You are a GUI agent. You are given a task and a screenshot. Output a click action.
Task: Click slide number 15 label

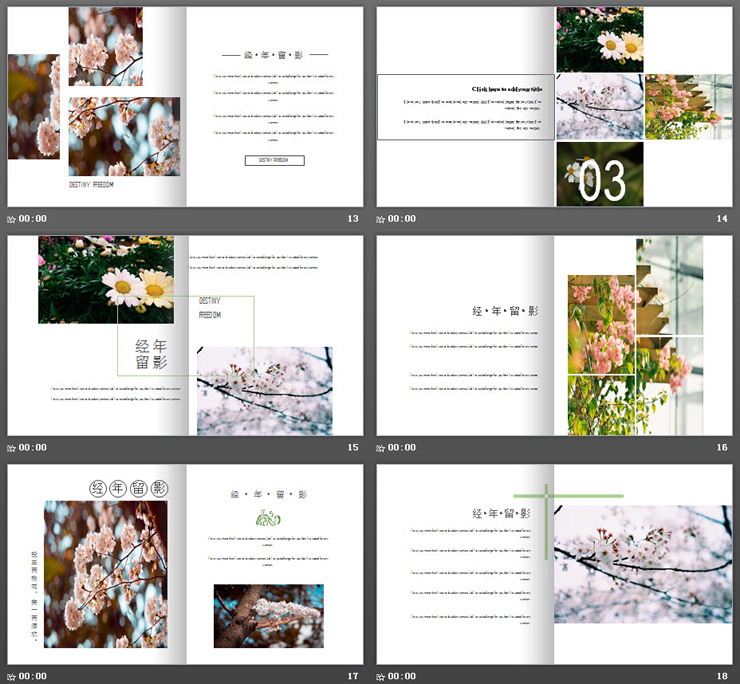(x=353, y=447)
